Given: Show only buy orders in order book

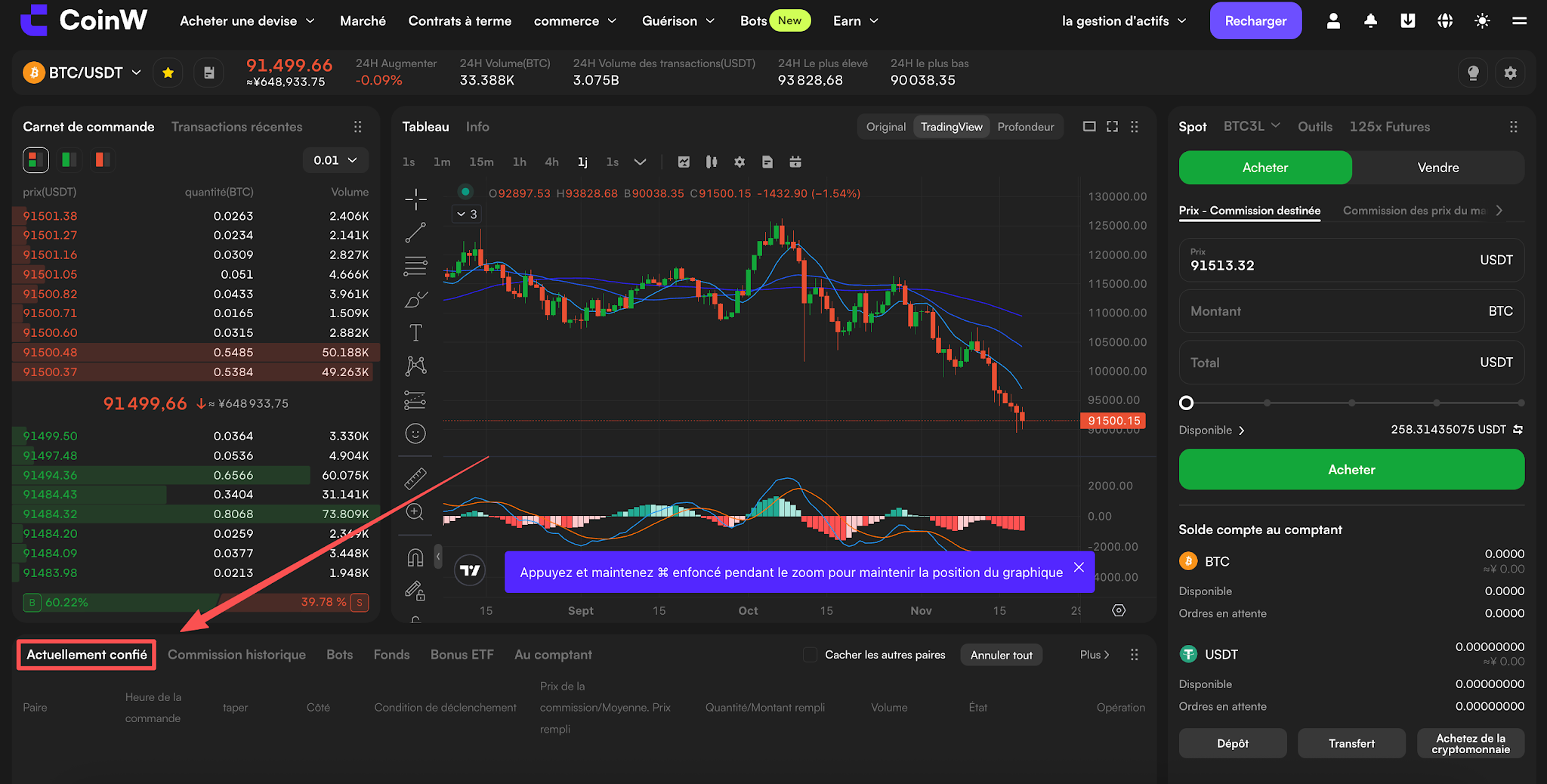Looking at the screenshot, I should point(69,159).
